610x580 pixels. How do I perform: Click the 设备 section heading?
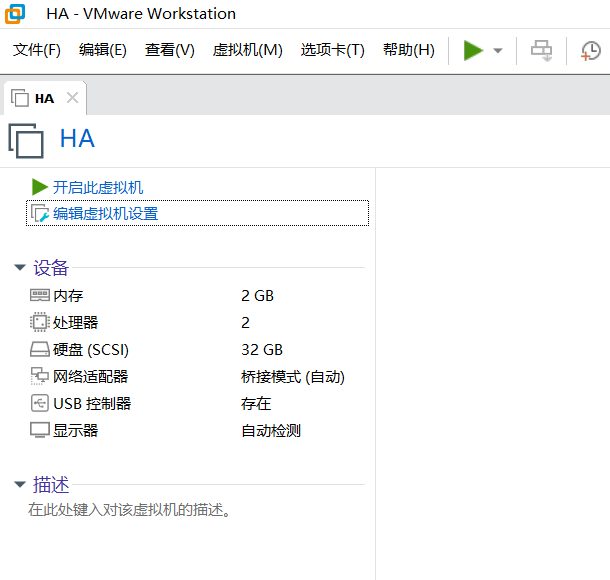pyautogui.click(x=51, y=268)
